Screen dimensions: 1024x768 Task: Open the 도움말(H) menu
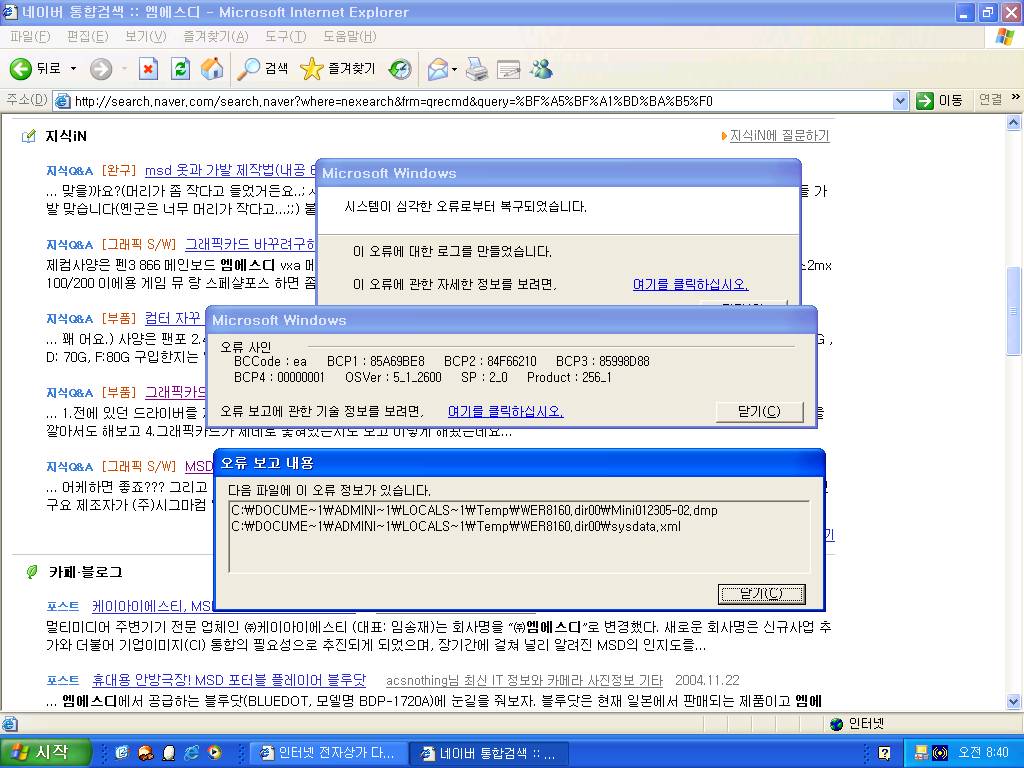349,37
